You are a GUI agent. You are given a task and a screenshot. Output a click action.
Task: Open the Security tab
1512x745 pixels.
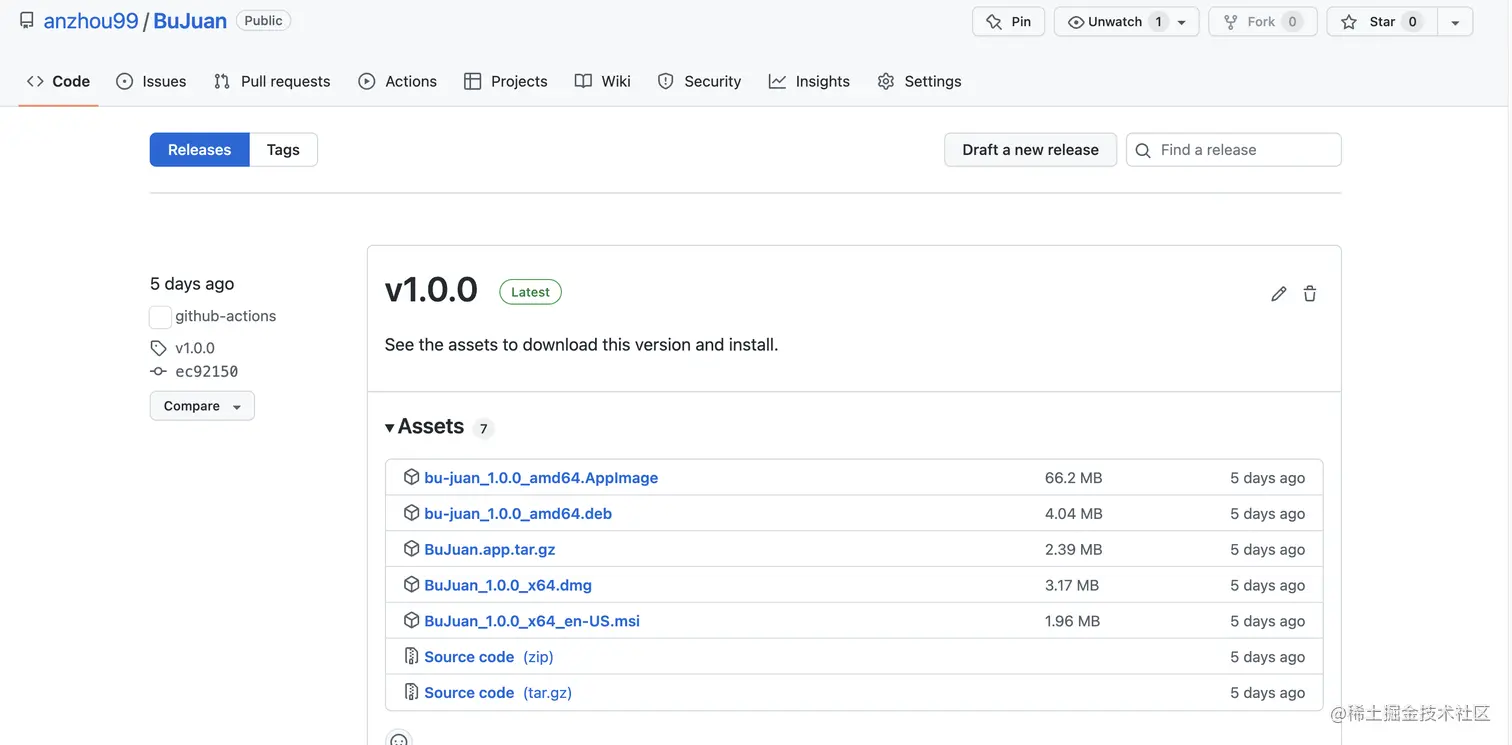(699, 81)
